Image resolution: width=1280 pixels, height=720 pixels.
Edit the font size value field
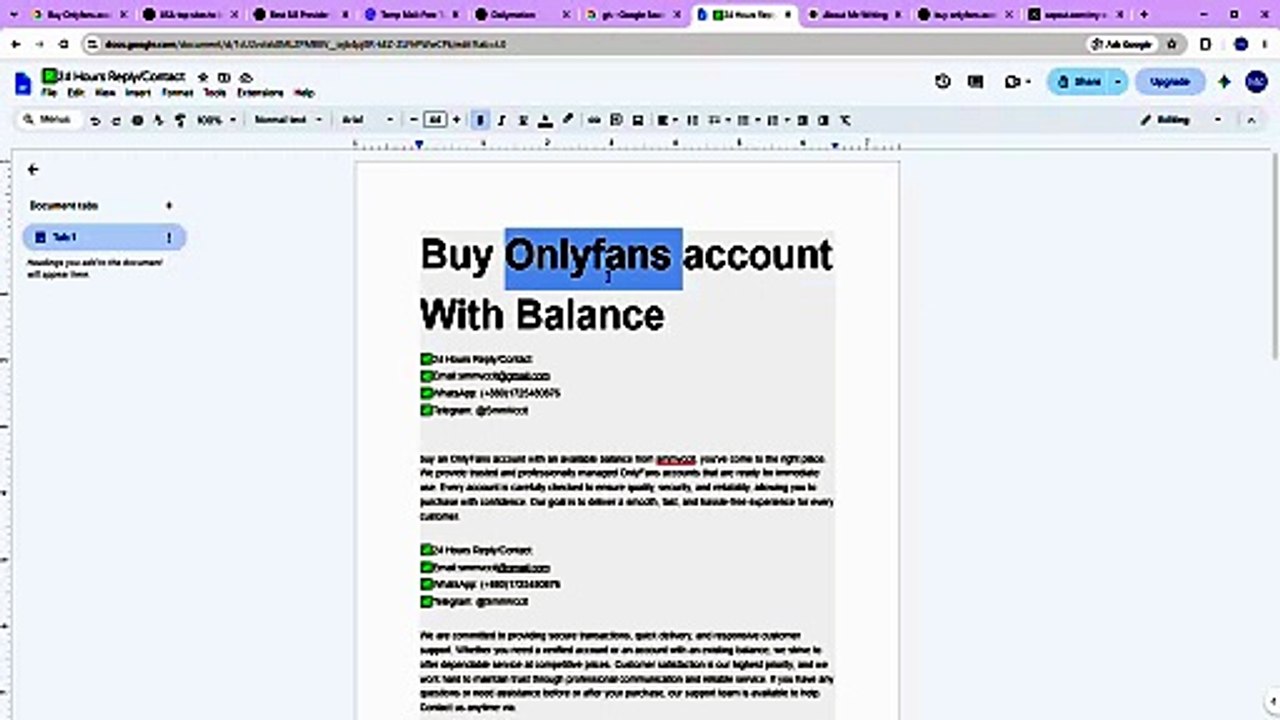435,120
